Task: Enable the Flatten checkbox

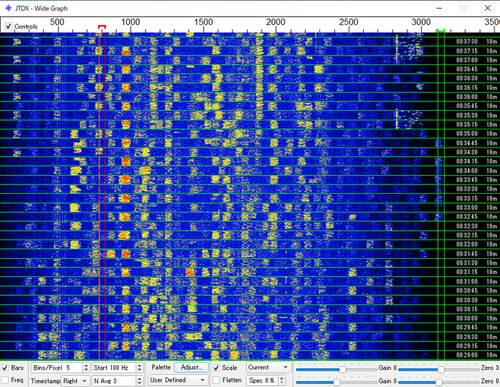Action: pyautogui.click(x=216, y=380)
